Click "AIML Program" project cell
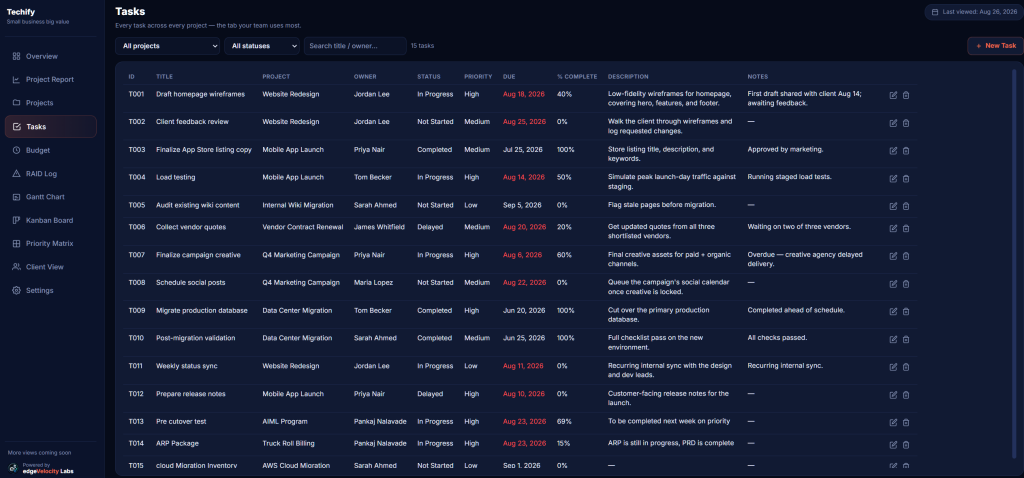The image size is (1024, 478). pyautogui.click(x=285, y=421)
